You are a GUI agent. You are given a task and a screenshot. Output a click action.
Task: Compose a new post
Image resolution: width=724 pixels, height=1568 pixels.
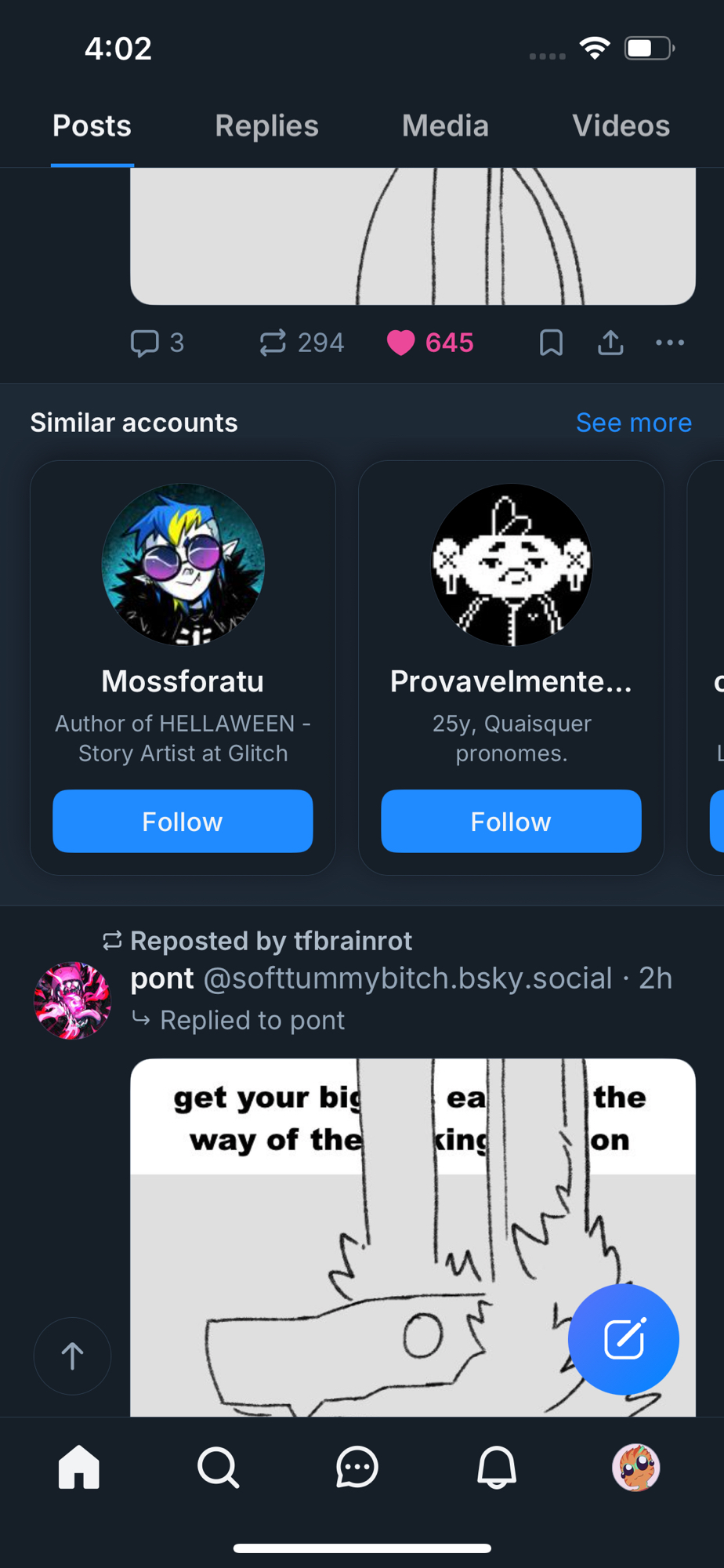click(623, 1338)
